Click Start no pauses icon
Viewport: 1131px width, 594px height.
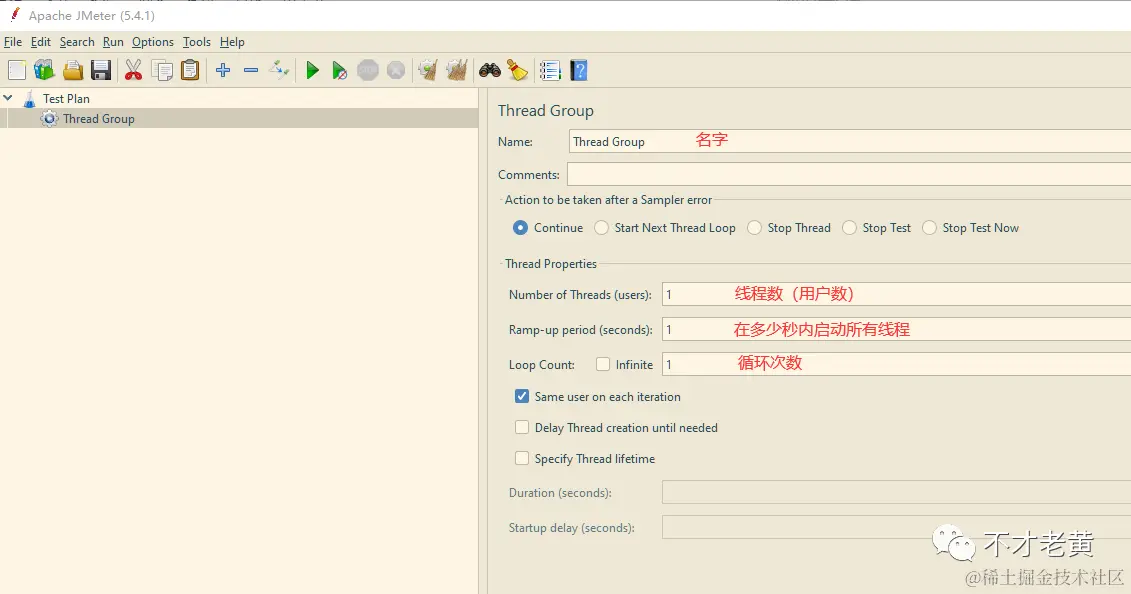pos(340,70)
